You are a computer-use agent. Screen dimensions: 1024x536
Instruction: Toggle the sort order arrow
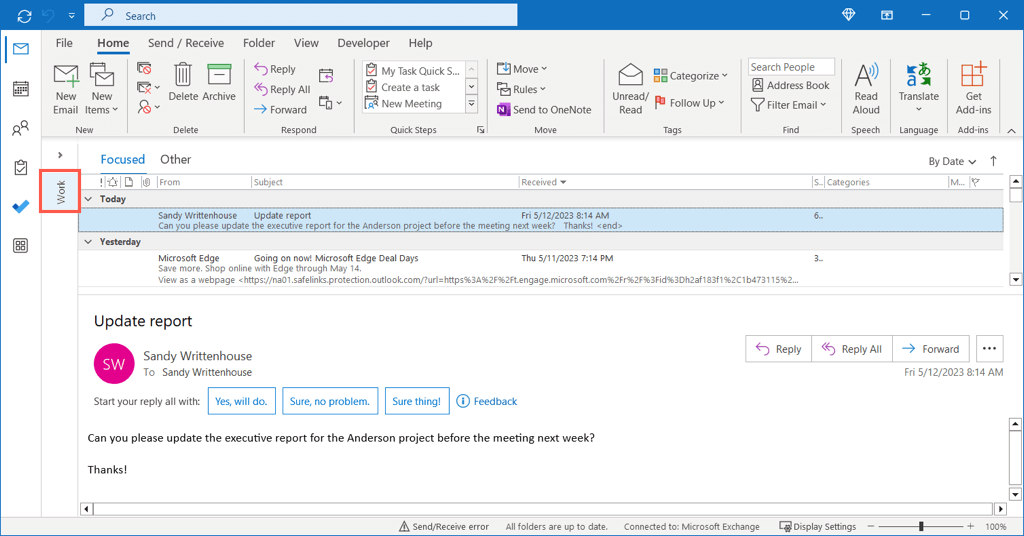pyautogui.click(x=993, y=161)
